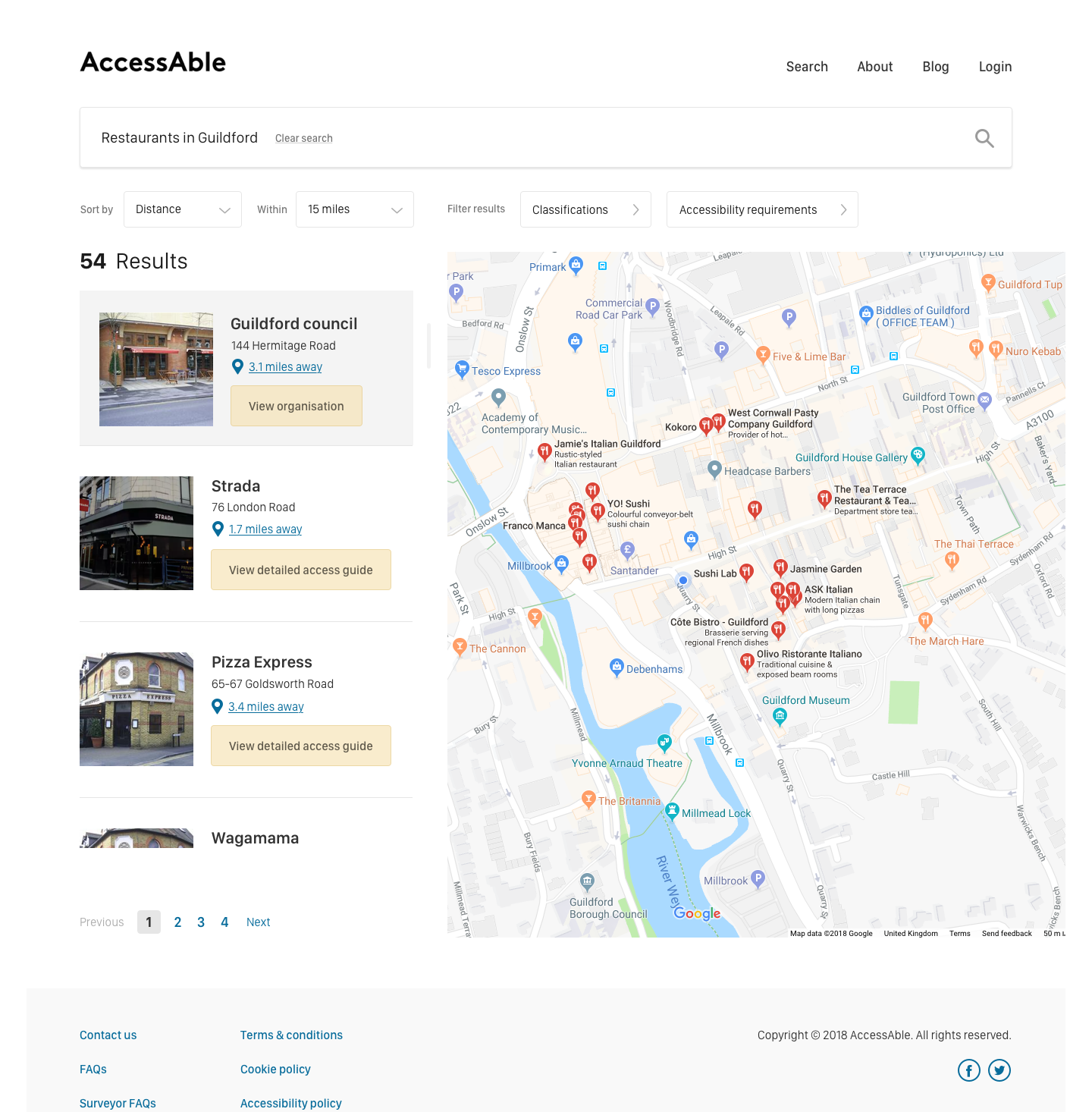Open the Within 15 miles dropdown
Image resolution: width=1092 pixels, height=1112 pixels.
point(355,209)
